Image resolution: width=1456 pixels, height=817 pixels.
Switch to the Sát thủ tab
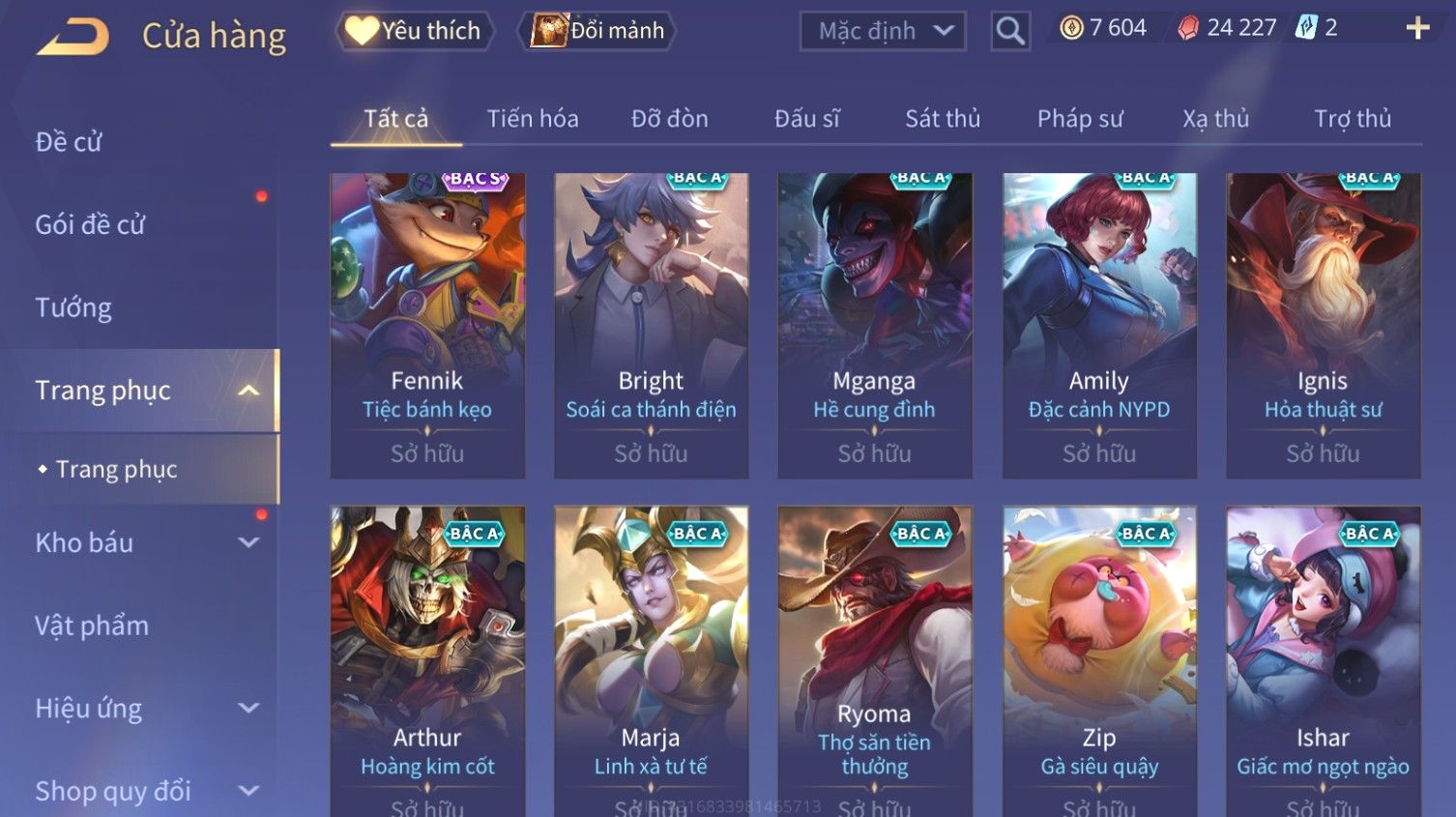click(x=943, y=119)
